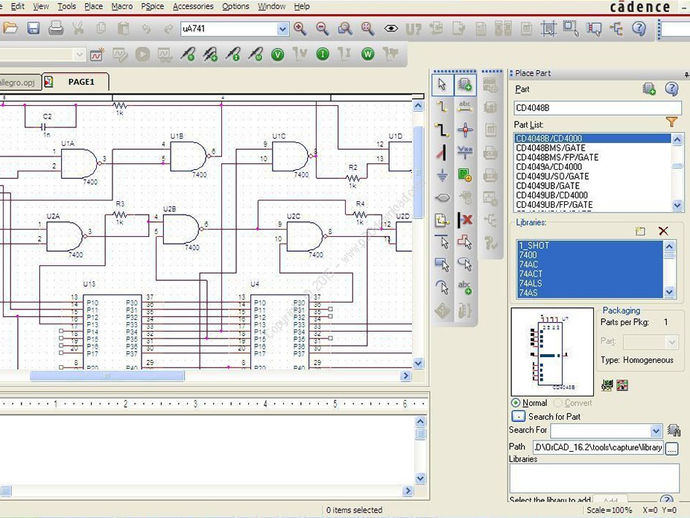Activate the Select arrow tool
Viewport: 690px width, 518px height.
point(442,84)
